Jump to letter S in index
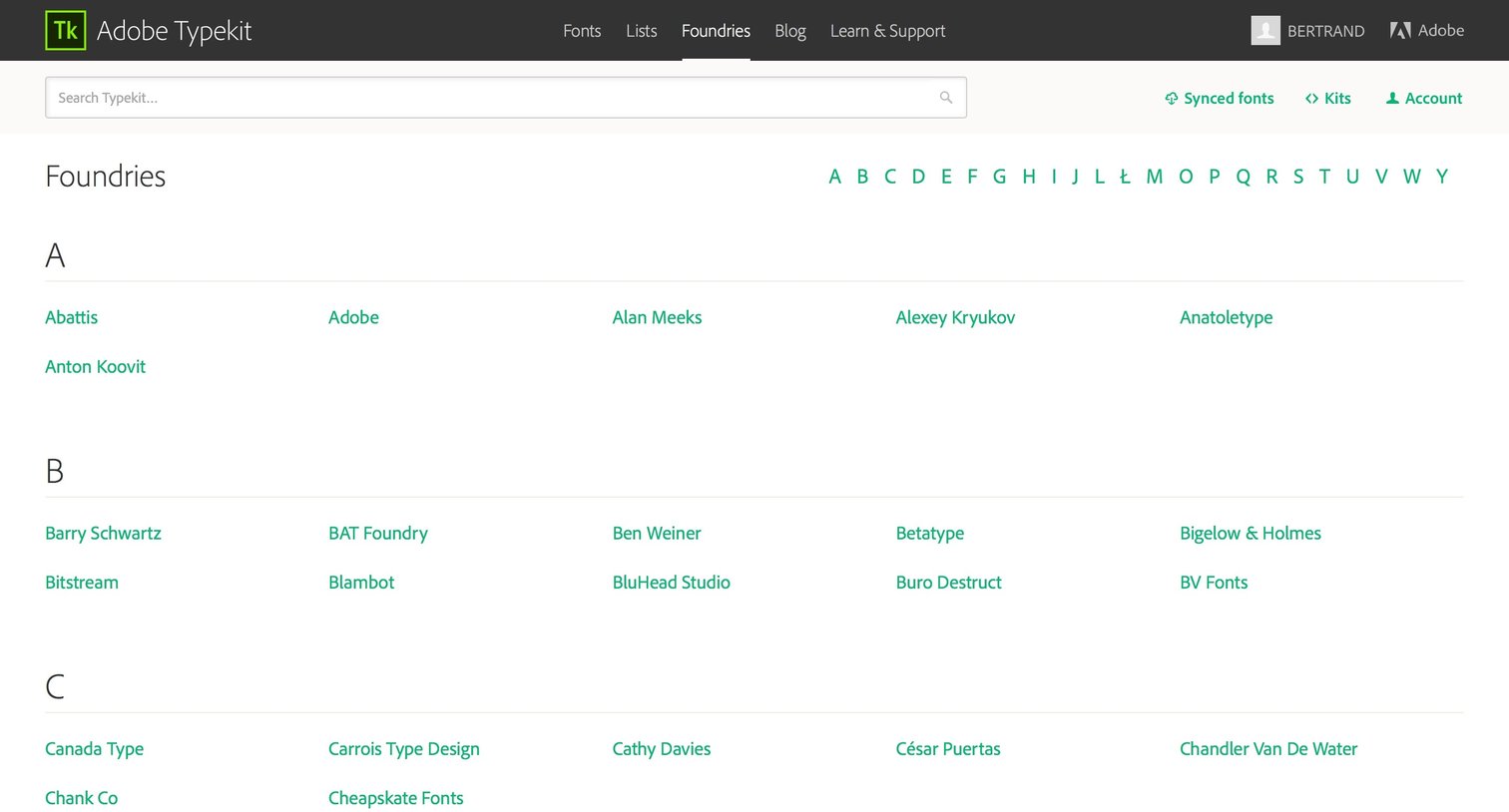The width and height of the screenshot is (1509, 812). [x=1298, y=177]
